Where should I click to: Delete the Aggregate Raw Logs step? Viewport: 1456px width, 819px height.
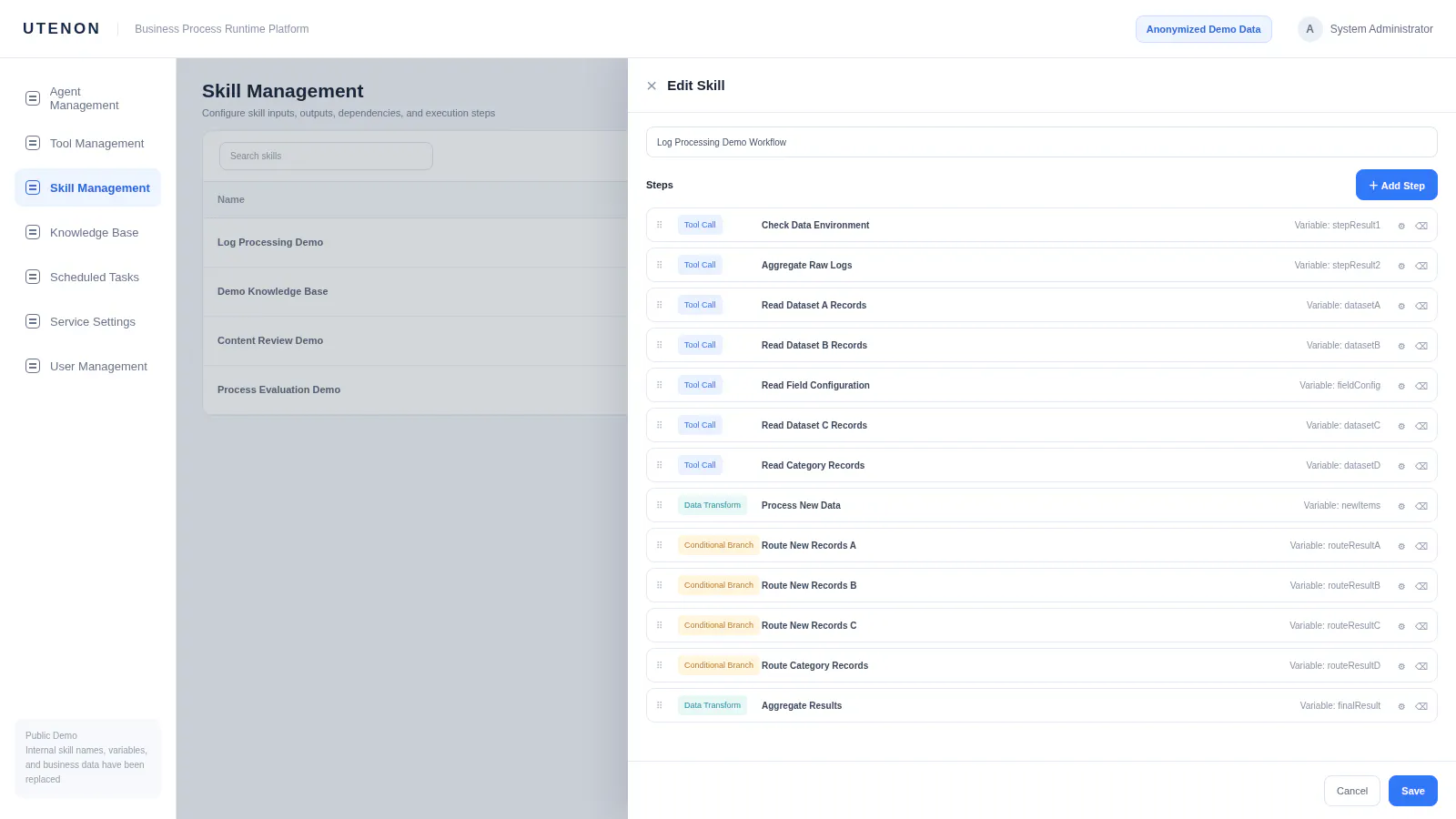[x=1421, y=266]
